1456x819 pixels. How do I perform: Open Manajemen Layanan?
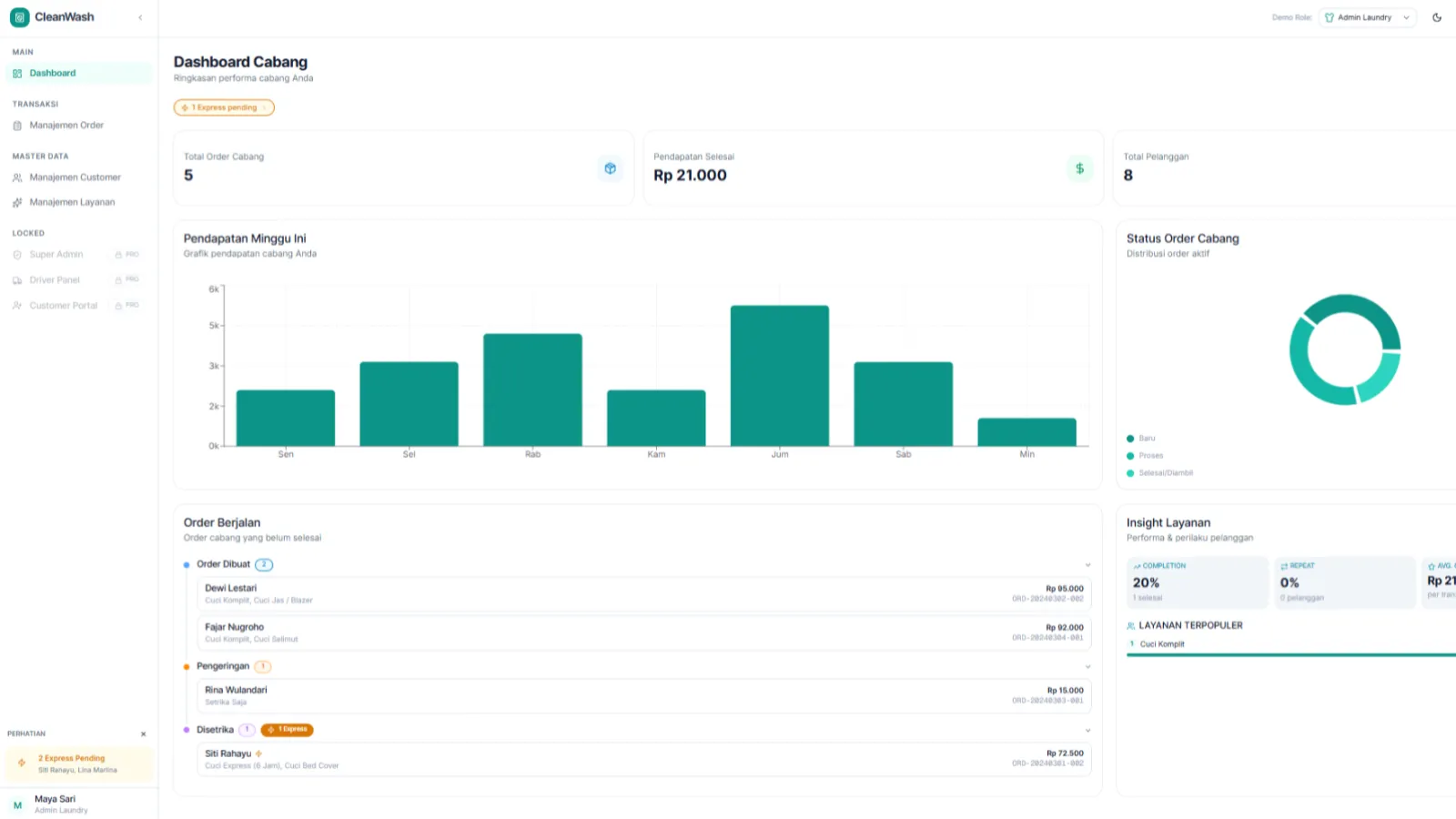79,202
